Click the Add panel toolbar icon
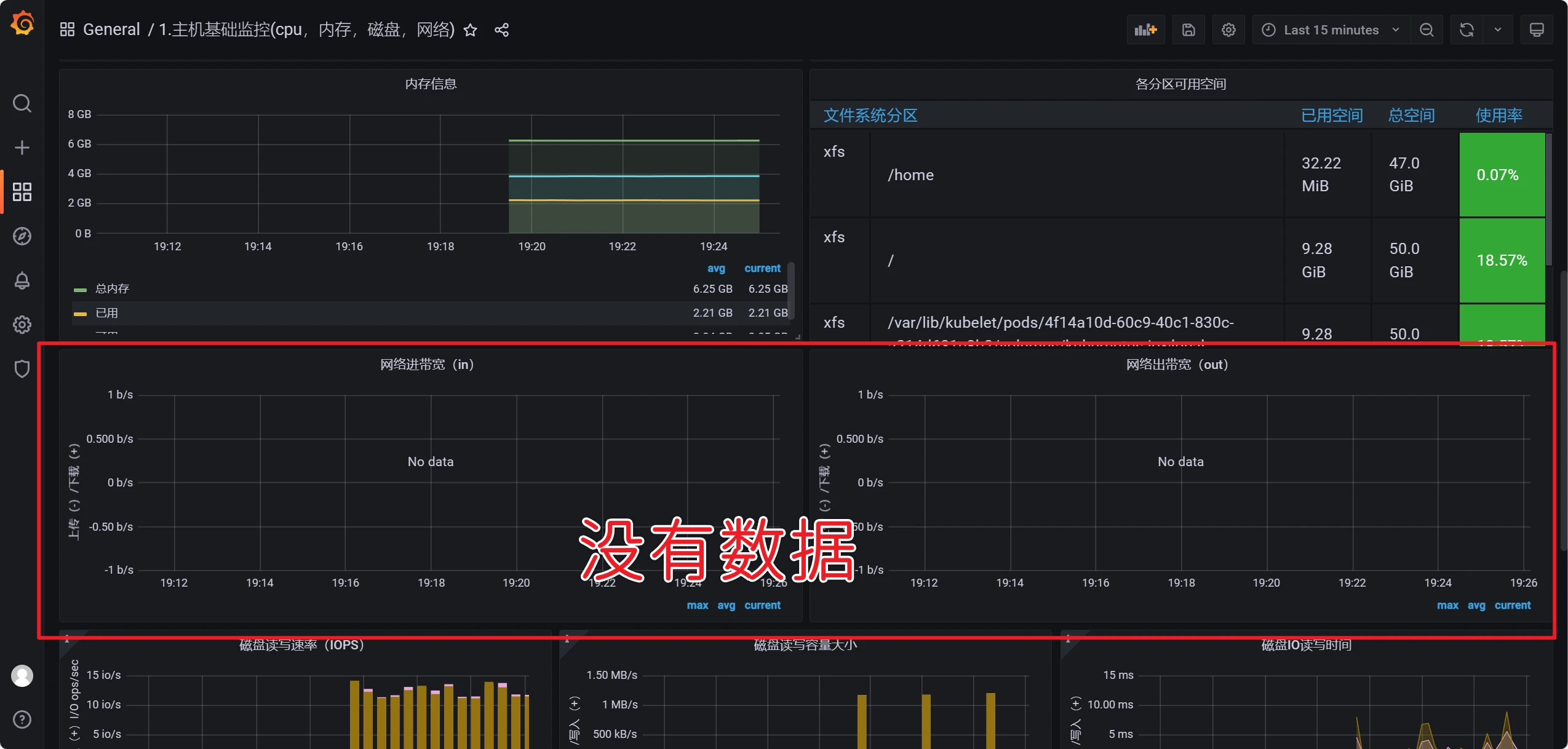 coord(1145,30)
